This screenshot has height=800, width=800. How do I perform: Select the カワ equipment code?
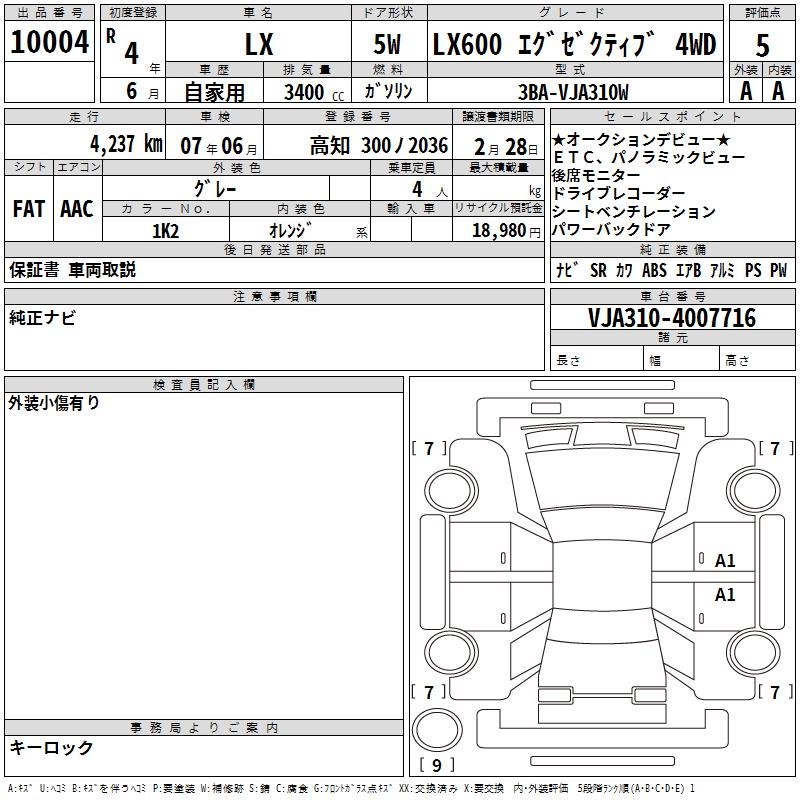click(x=624, y=270)
